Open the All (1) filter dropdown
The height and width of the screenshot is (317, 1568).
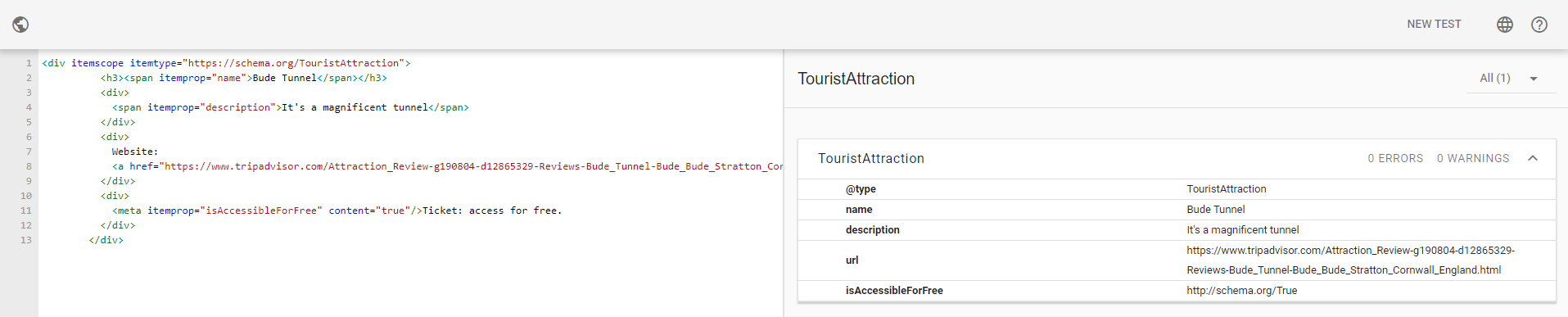pyautogui.click(x=1511, y=78)
